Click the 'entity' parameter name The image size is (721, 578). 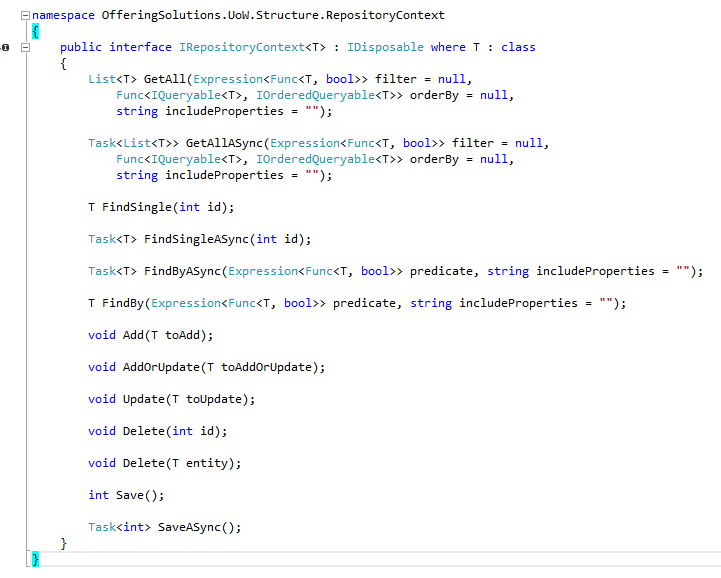click(x=206, y=463)
